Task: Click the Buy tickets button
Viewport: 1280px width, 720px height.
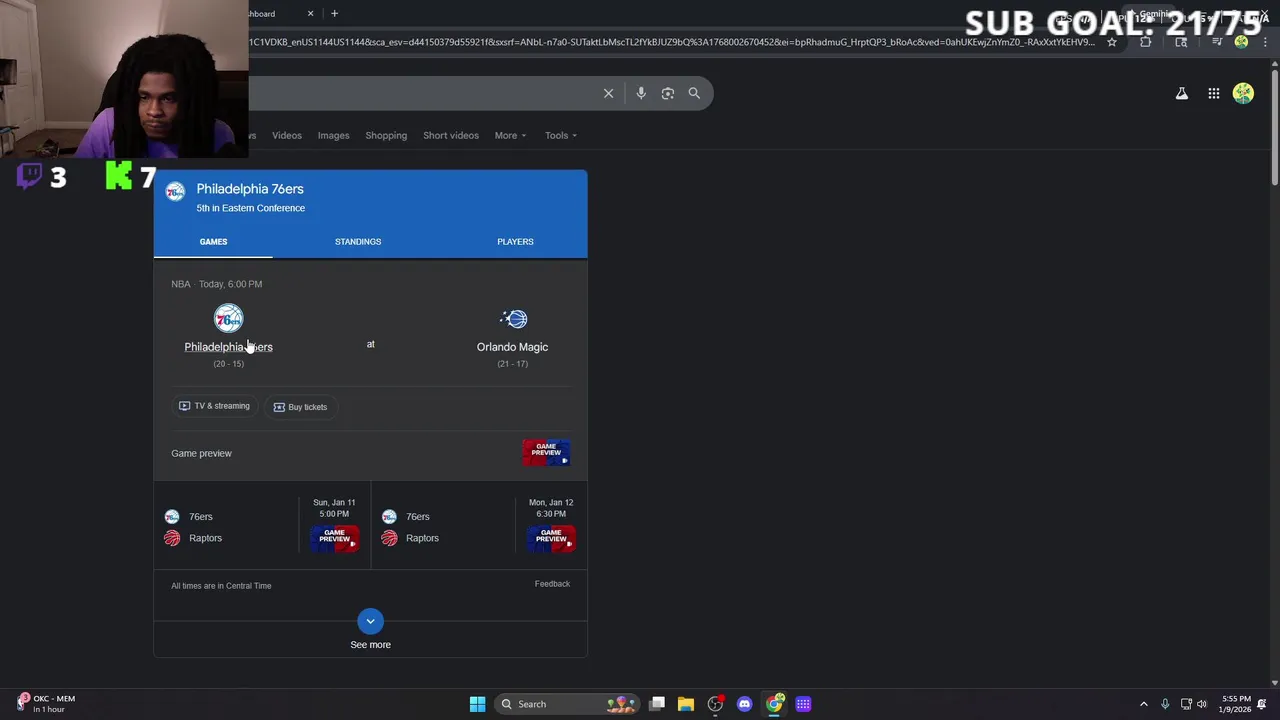Action: pos(300,407)
